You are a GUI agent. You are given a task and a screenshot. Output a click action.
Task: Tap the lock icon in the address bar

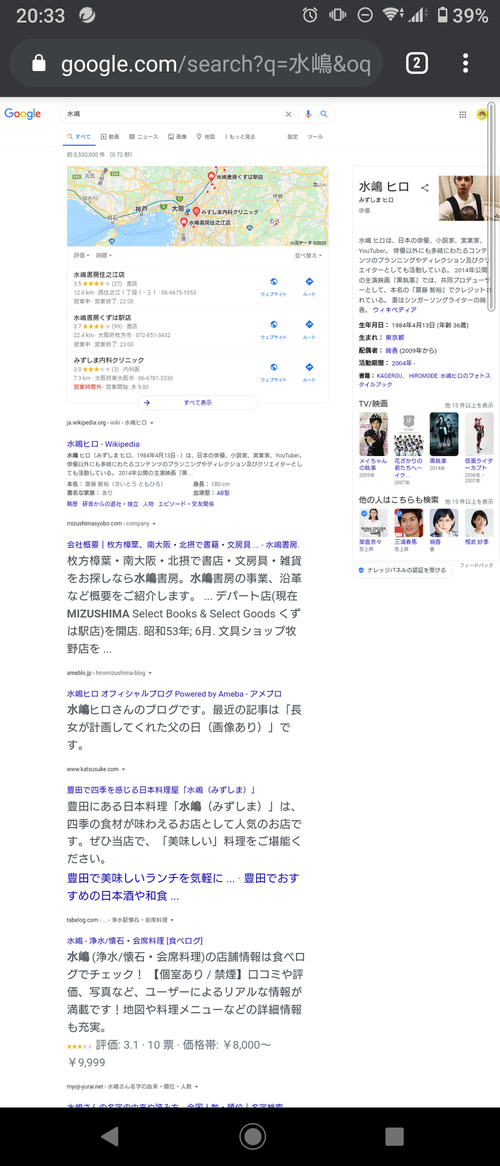39,64
